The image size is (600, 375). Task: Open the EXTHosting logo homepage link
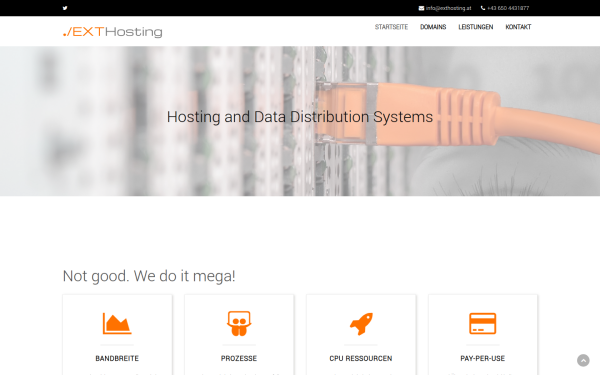coord(113,32)
